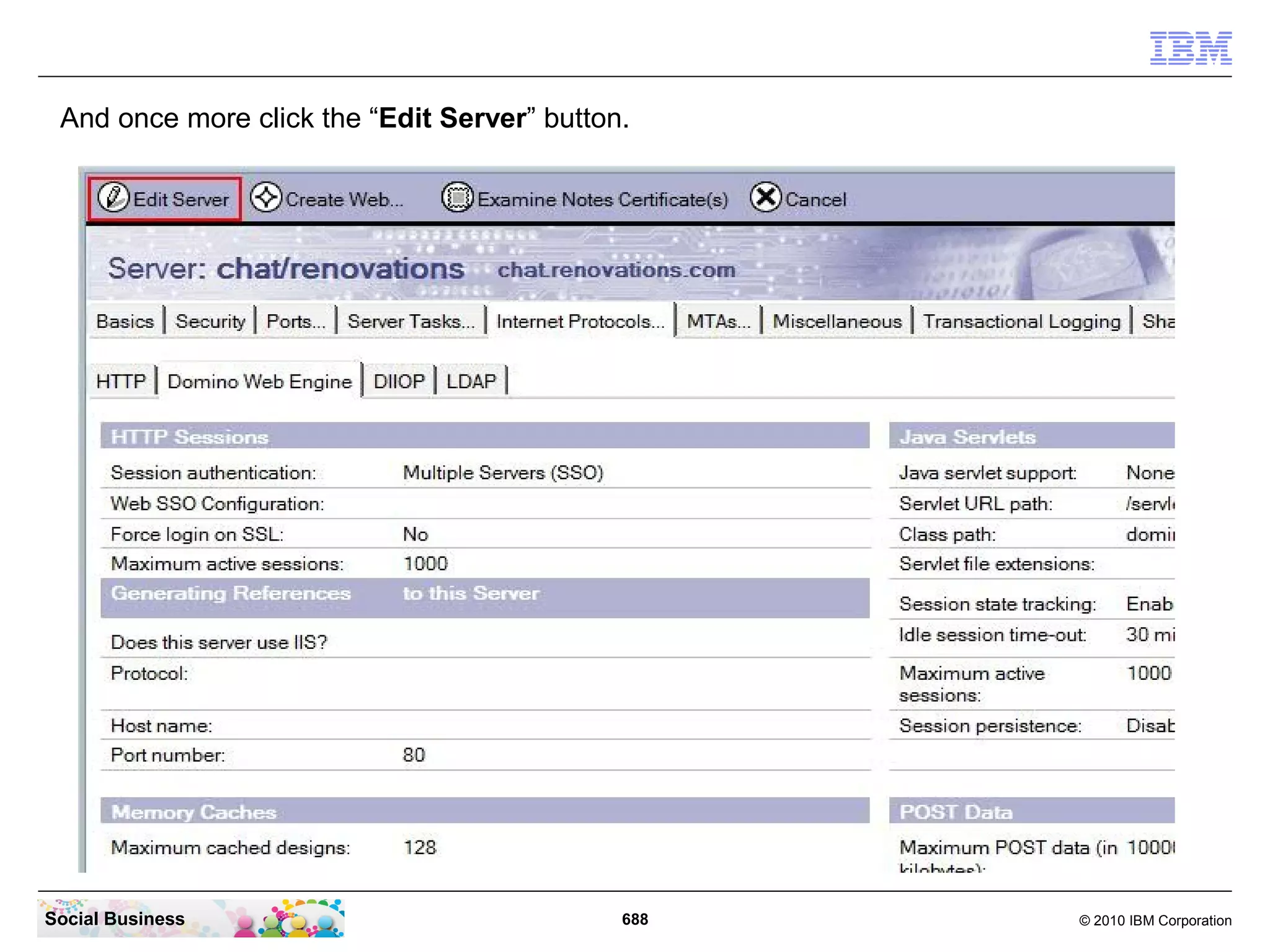Select the Domino Web Engine sub-tab
This screenshot has width=1270, height=952.
pyautogui.click(x=260, y=381)
